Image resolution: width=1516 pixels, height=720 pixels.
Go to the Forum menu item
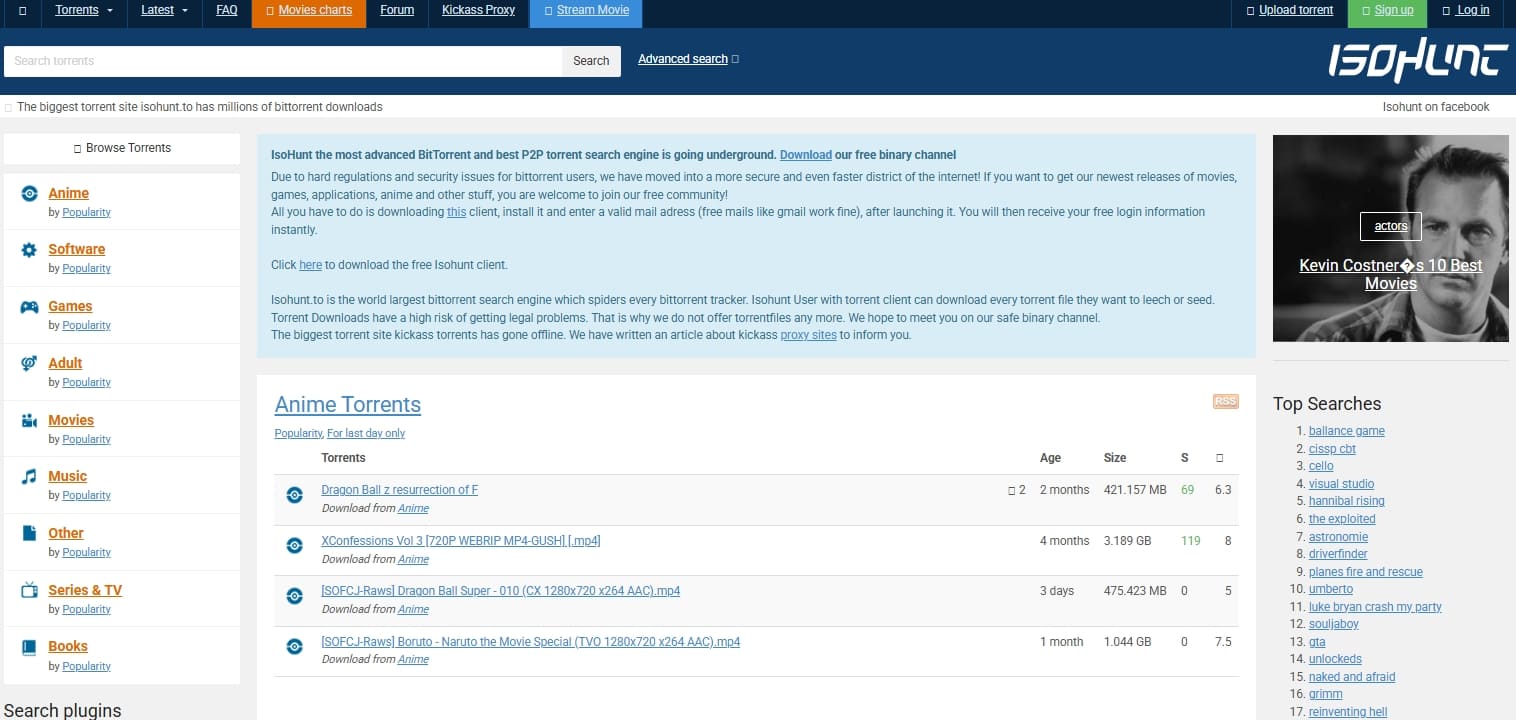[397, 10]
